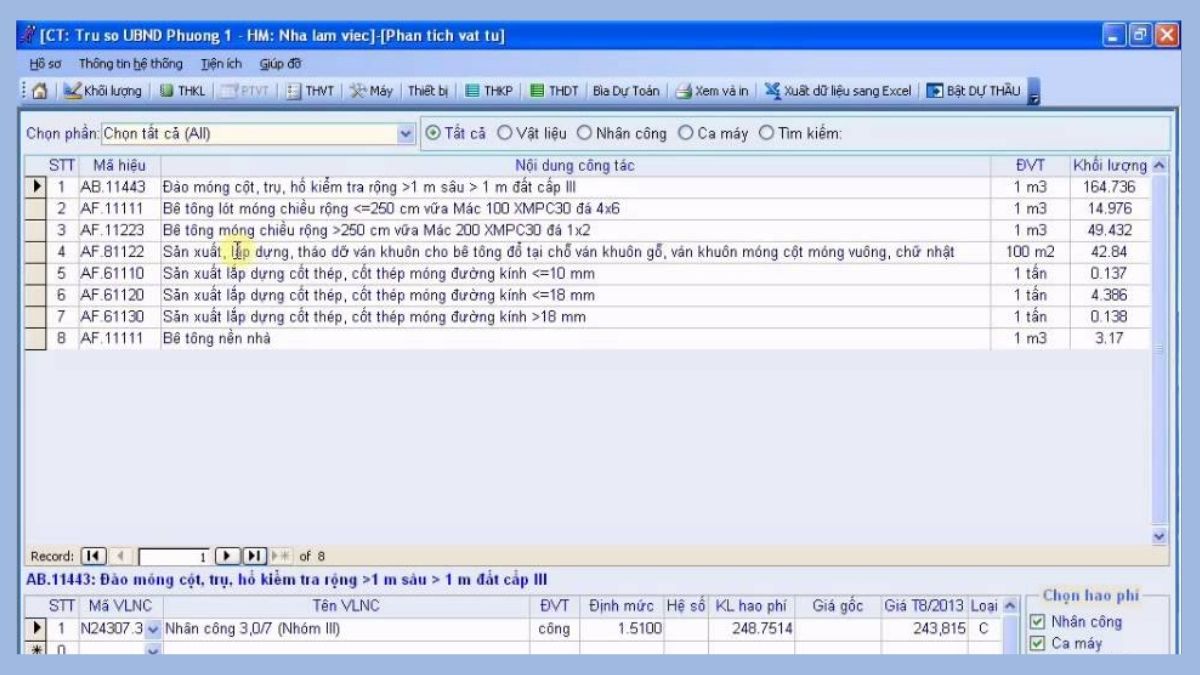
Task: Click the cell AF.81122
Action: [119, 252]
